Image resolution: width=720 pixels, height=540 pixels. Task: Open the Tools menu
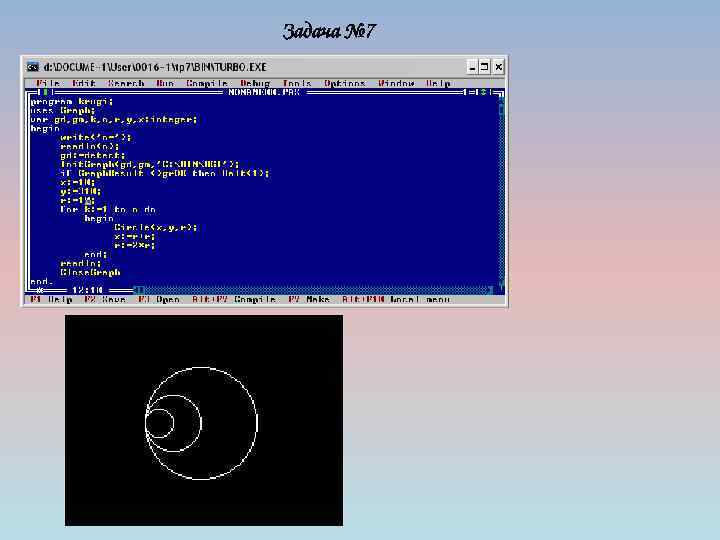coord(297,83)
